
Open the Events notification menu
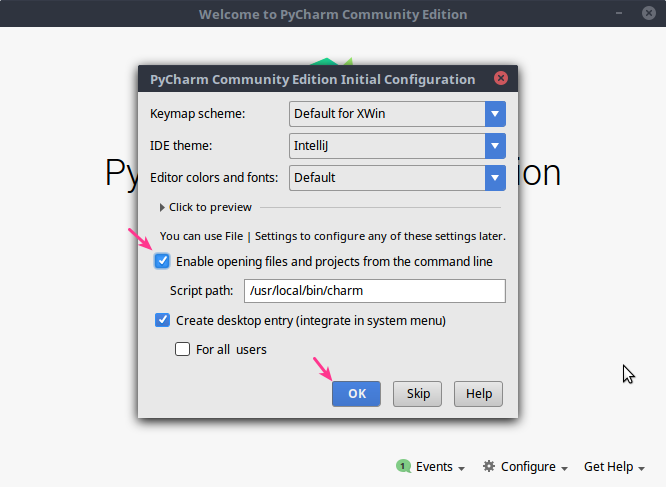coord(431,467)
